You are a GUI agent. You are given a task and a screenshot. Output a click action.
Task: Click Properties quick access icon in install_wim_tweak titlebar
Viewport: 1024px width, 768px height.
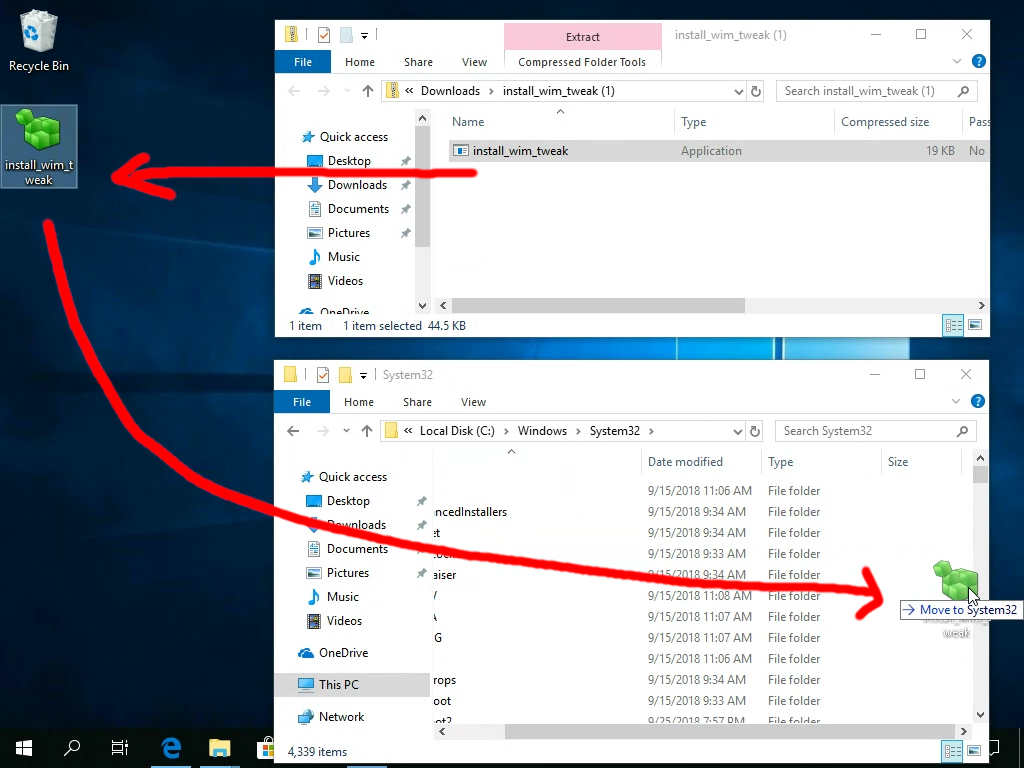click(324, 35)
